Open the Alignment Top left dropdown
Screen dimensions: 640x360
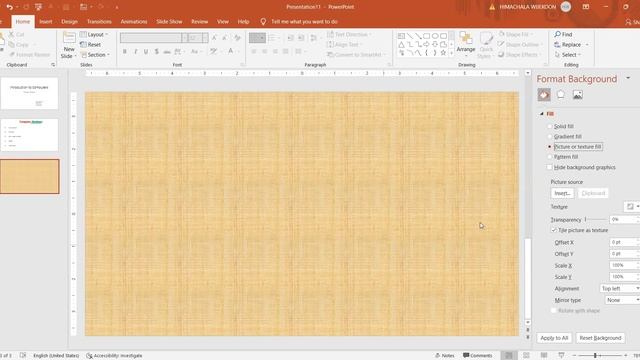point(619,289)
